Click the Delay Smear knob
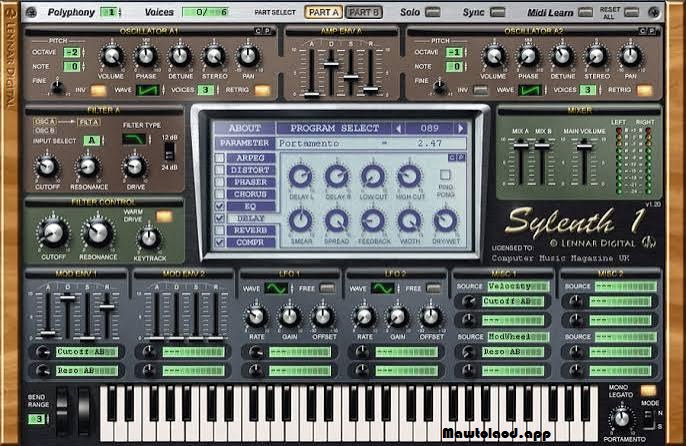Image resolution: width=686 pixels, height=446 pixels. [x=301, y=221]
